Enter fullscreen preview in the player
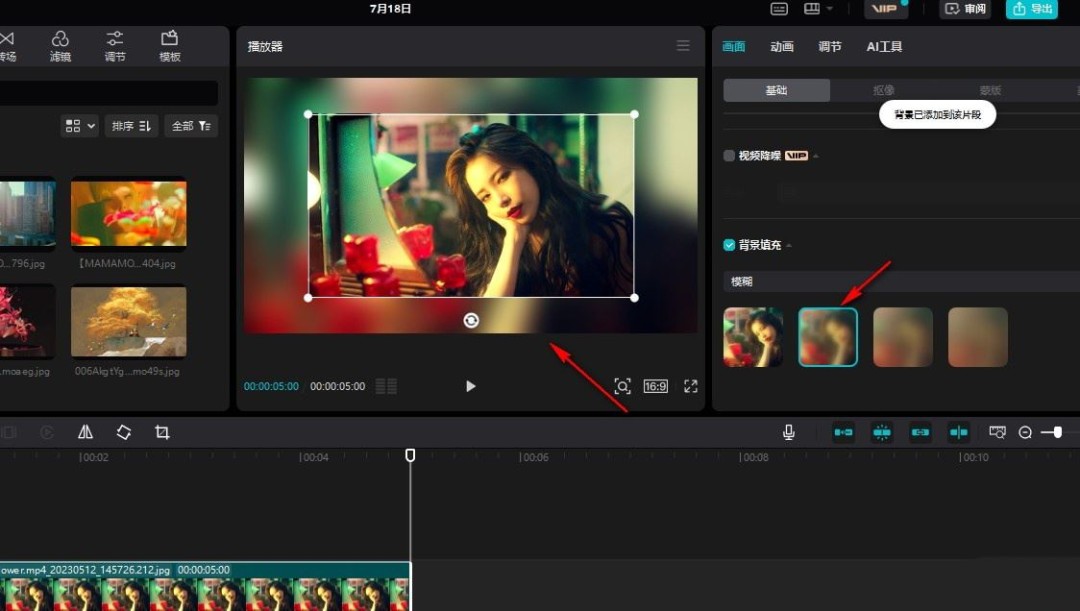 point(690,386)
